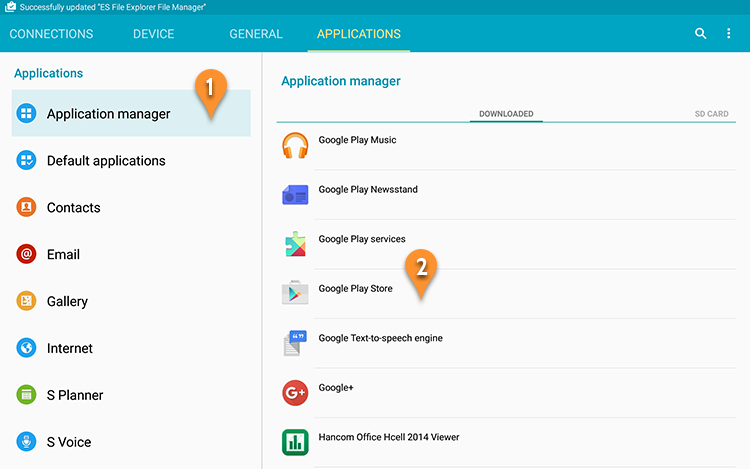Image resolution: width=750 pixels, height=469 pixels.
Task: Tap the update notification icon in status bar
Action: point(10,7)
